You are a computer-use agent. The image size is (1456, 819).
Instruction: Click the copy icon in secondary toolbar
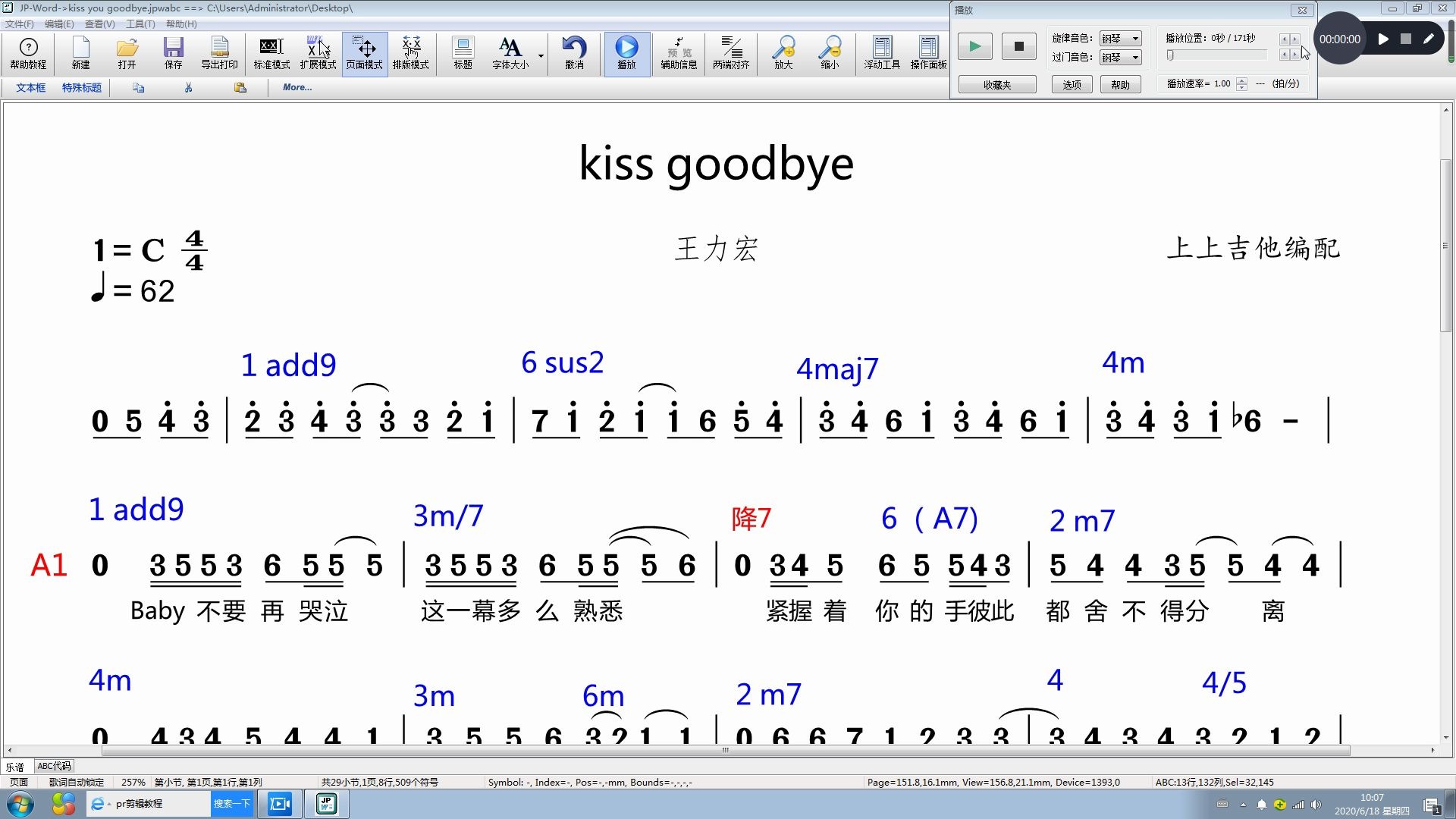pos(138,88)
